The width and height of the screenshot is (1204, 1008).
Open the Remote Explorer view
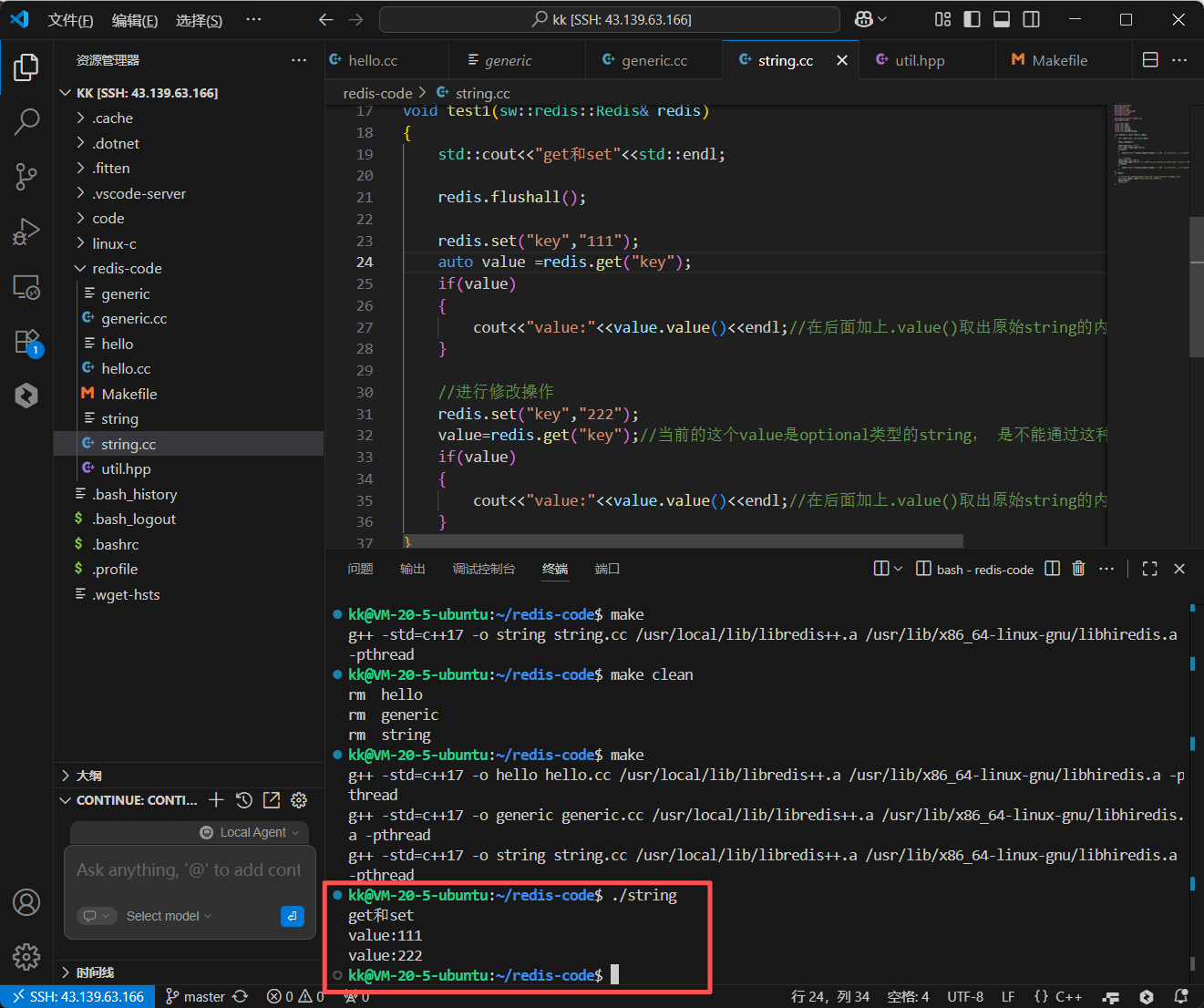click(26, 287)
